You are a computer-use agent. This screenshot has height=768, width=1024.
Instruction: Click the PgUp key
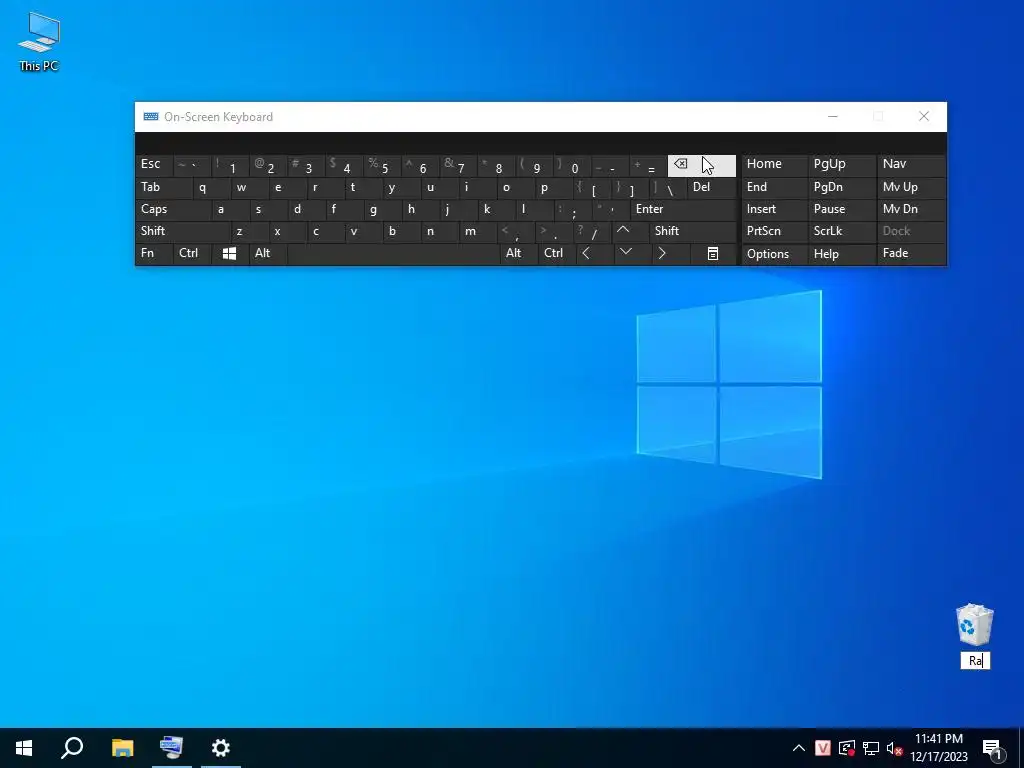tap(841, 165)
